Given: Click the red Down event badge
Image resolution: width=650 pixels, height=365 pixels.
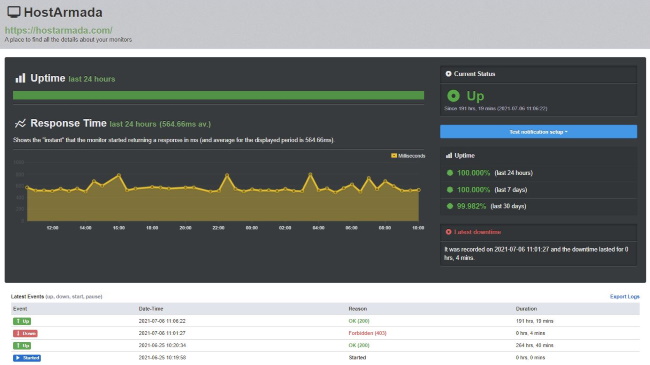Looking at the screenshot, I should coord(25,333).
